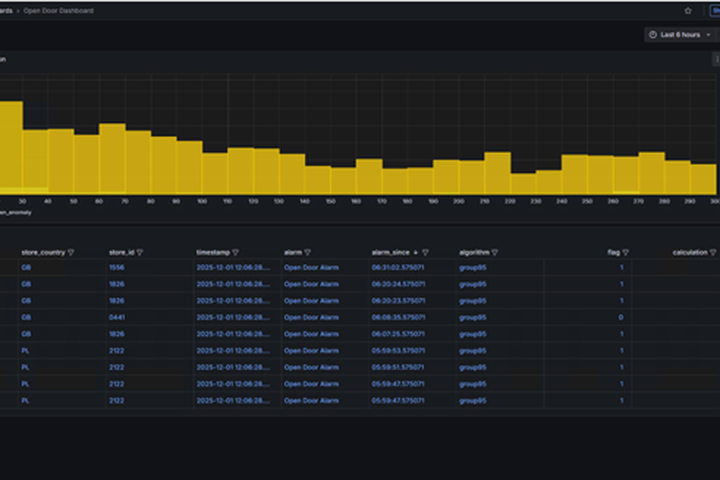Viewport: 720px width, 480px height.
Task: Open filter for alarm_since column
Action: tap(425, 253)
